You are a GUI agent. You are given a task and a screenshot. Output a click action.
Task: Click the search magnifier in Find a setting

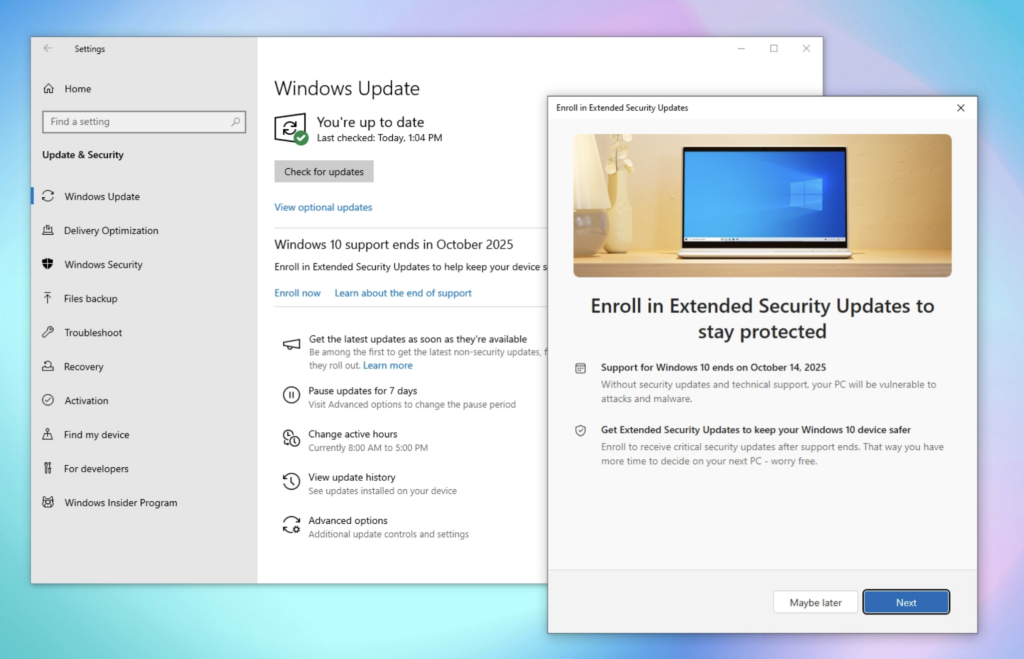236,121
